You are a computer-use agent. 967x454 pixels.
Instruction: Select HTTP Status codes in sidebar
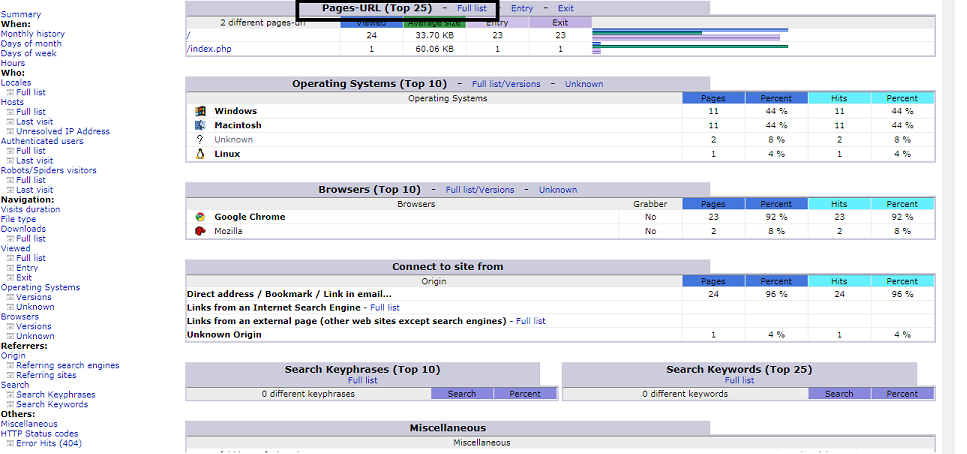pyautogui.click(x=40, y=433)
